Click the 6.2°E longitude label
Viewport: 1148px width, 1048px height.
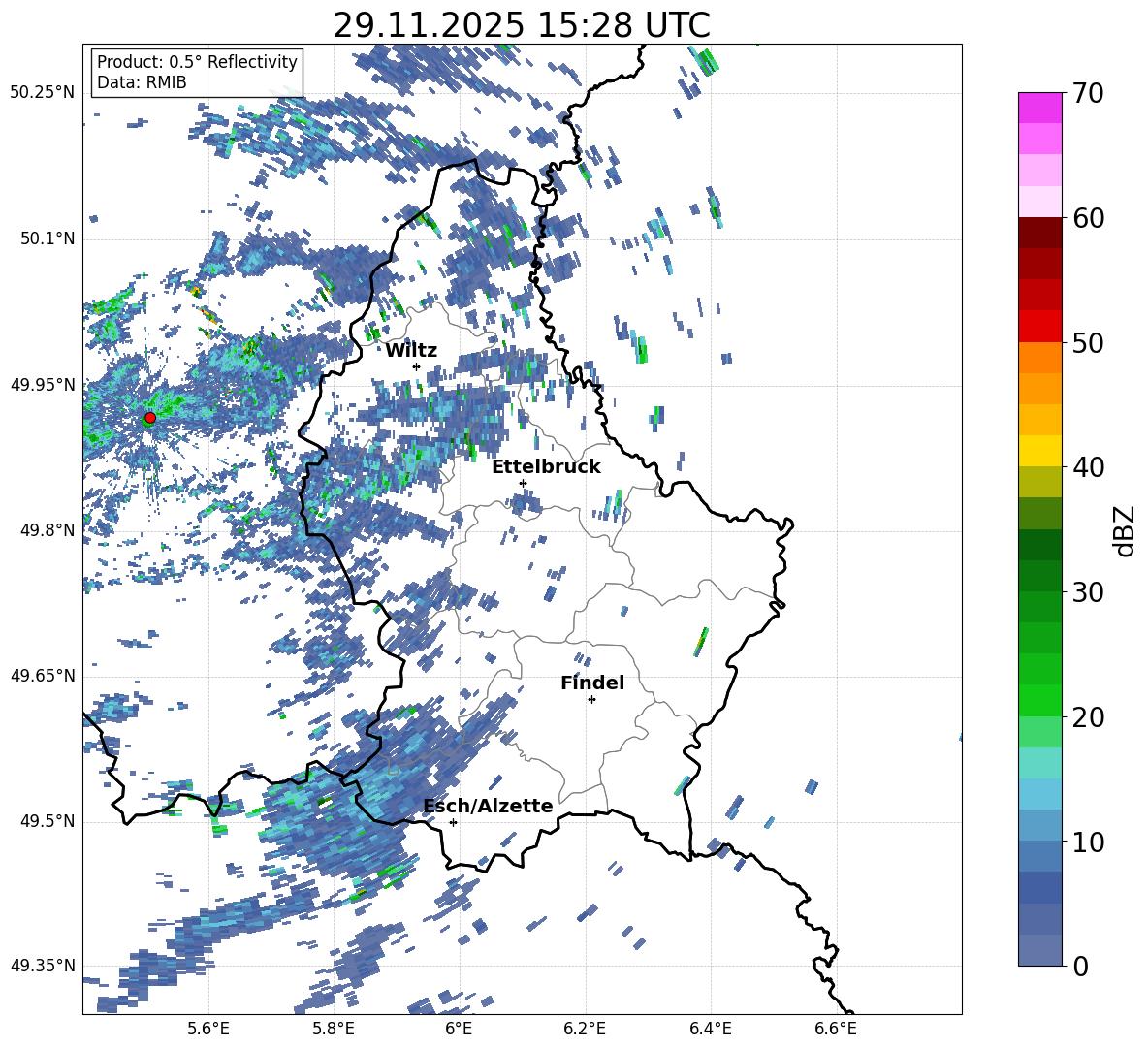(x=585, y=1030)
